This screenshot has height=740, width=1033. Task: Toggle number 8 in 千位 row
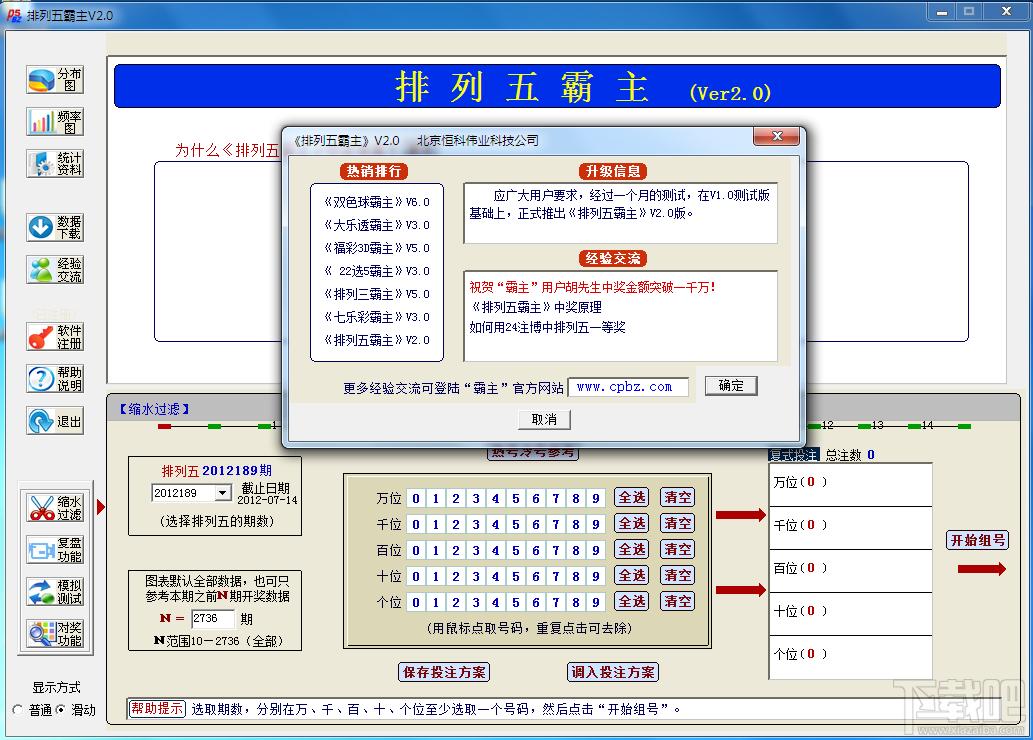[x=576, y=525]
